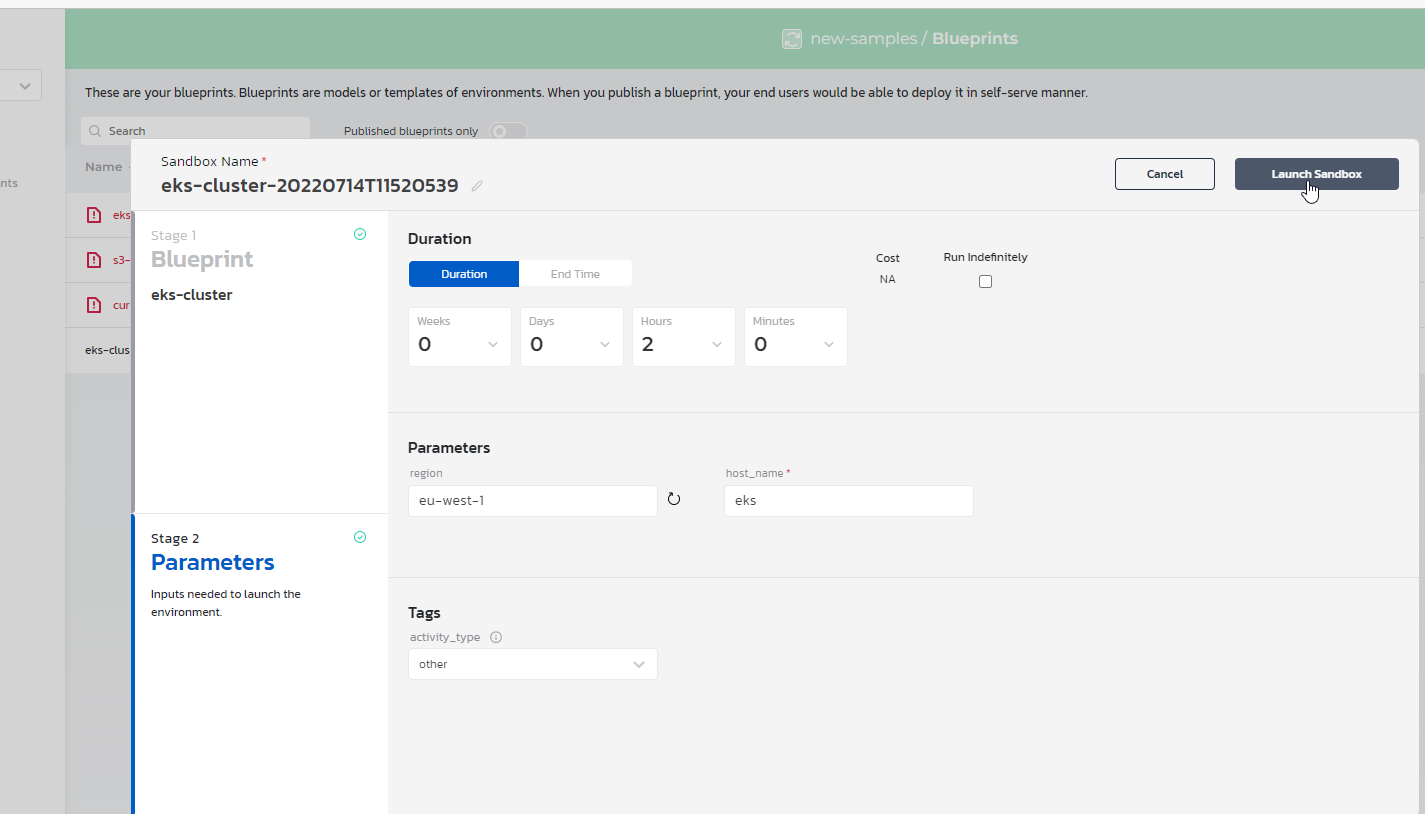Click the magnifier icon in the search bar

(95, 130)
